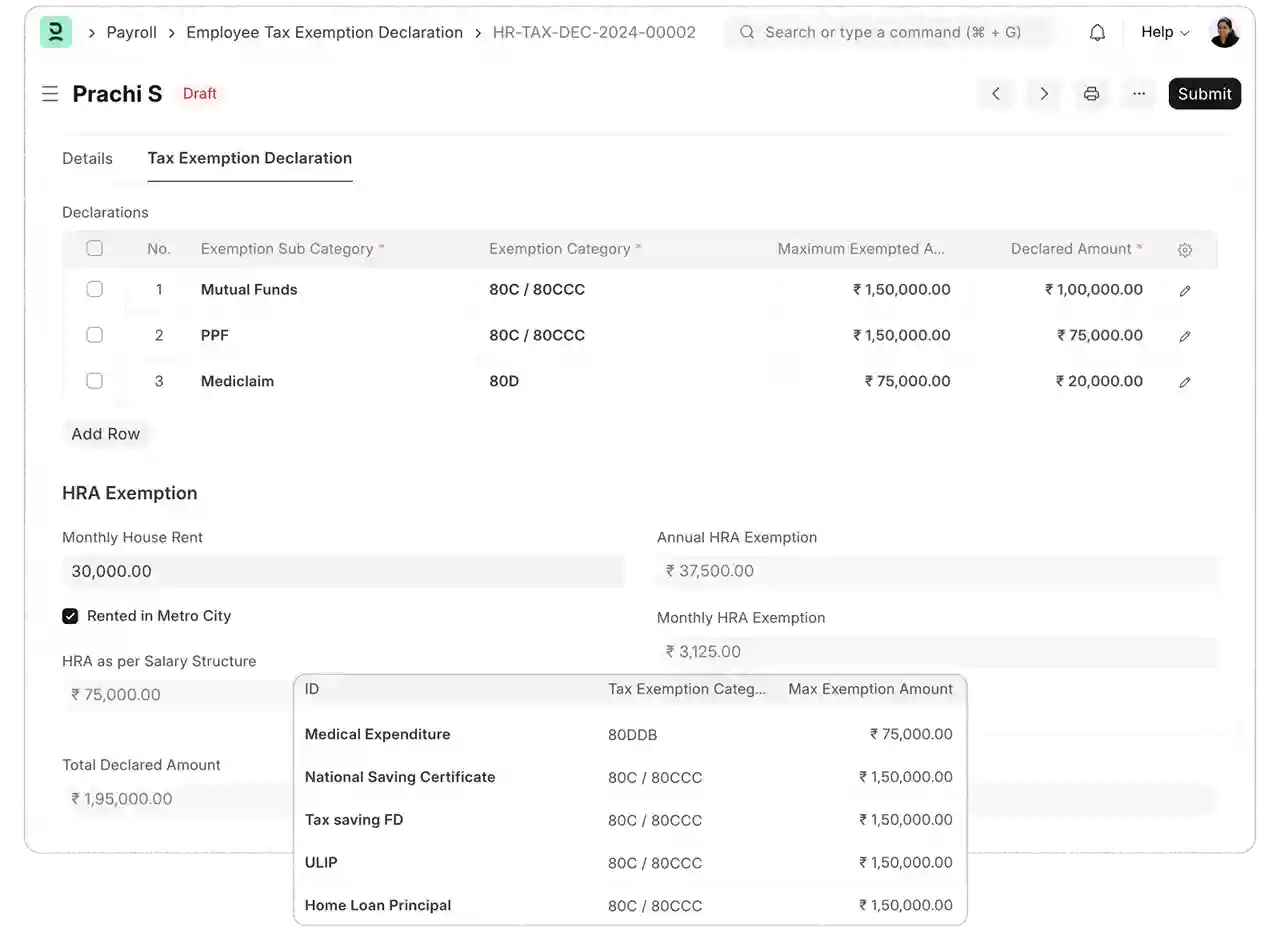The image size is (1280, 931).
Task: Toggle the Rented in Metro City checkbox
Action: pos(70,616)
